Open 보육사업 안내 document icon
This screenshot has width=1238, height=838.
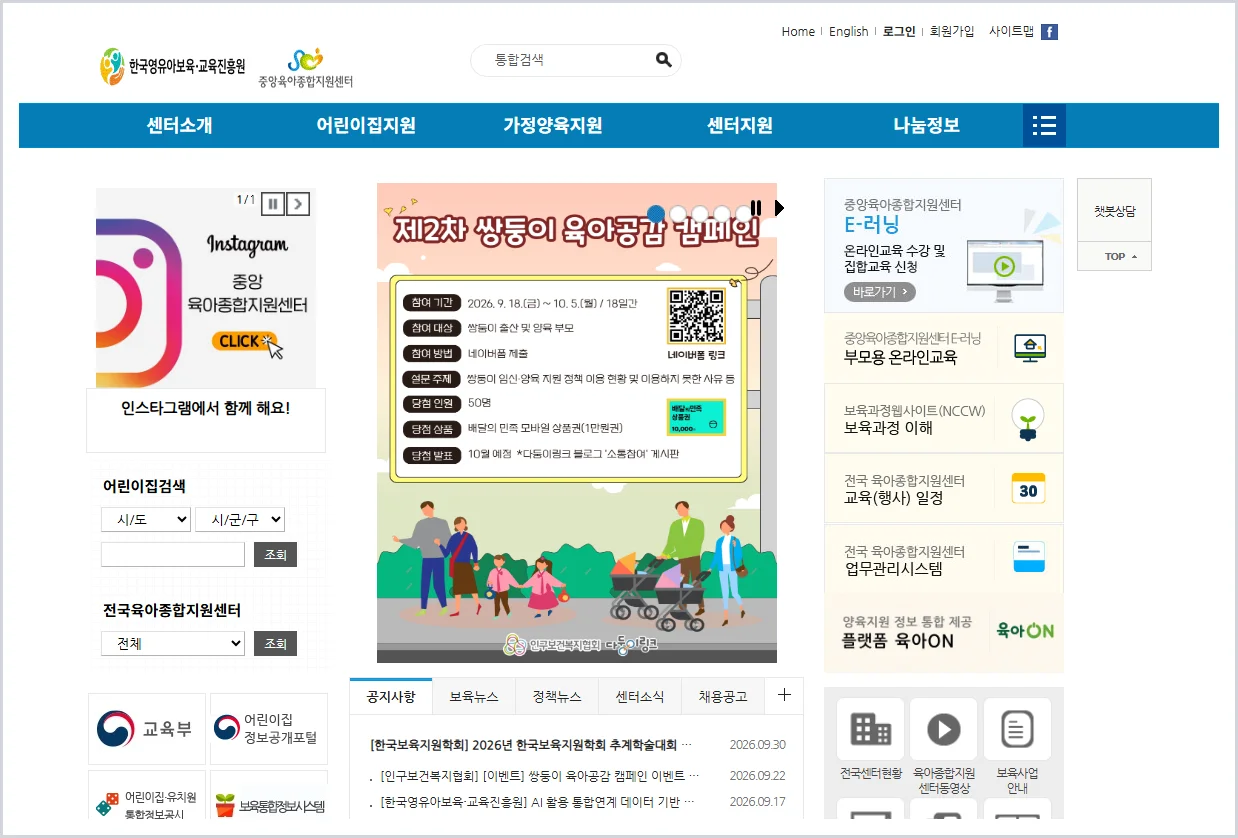coord(1017,729)
